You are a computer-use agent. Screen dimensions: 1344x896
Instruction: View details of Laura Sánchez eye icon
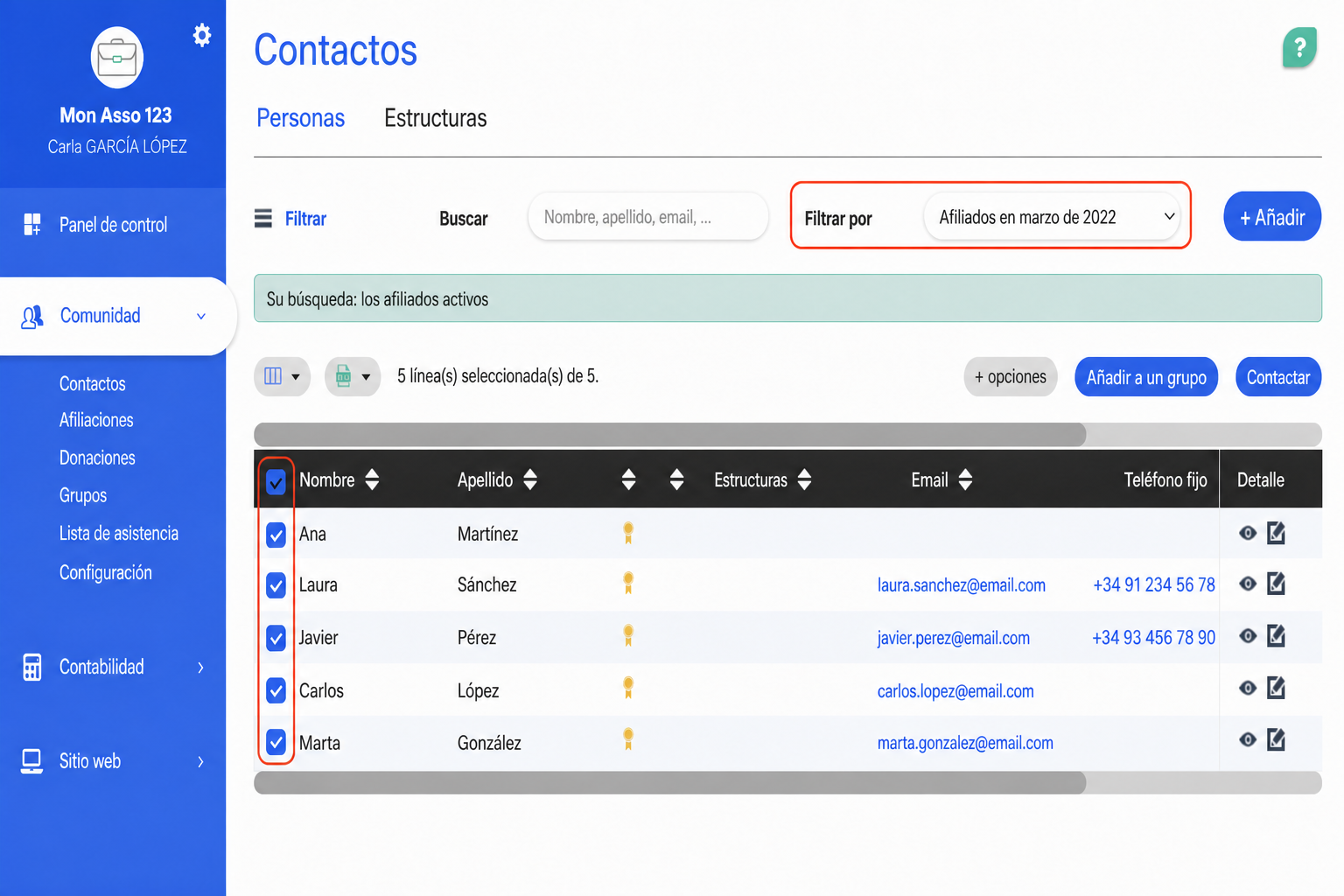(x=1248, y=584)
